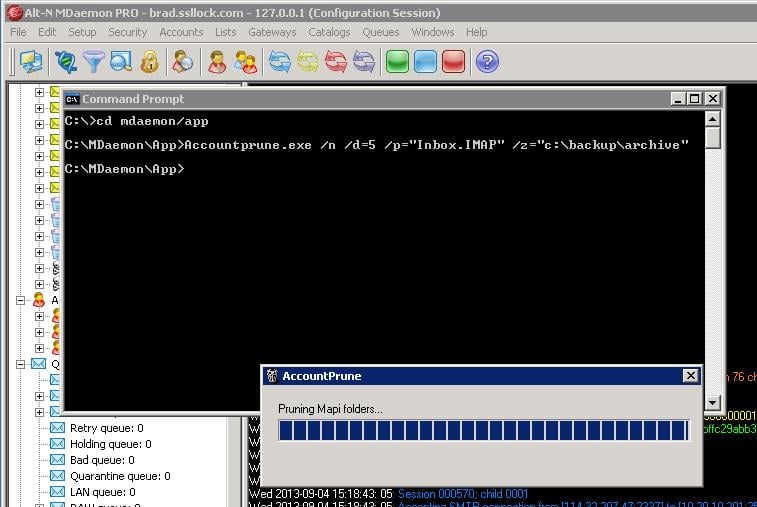The height and width of the screenshot is (507, 757).
Task: Open the padlock security toolbar icon
Action: 150,62
